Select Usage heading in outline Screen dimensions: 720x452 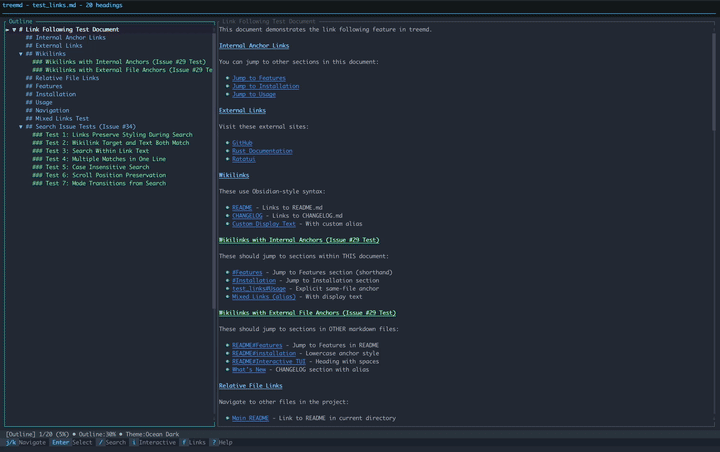click(39, 102)
